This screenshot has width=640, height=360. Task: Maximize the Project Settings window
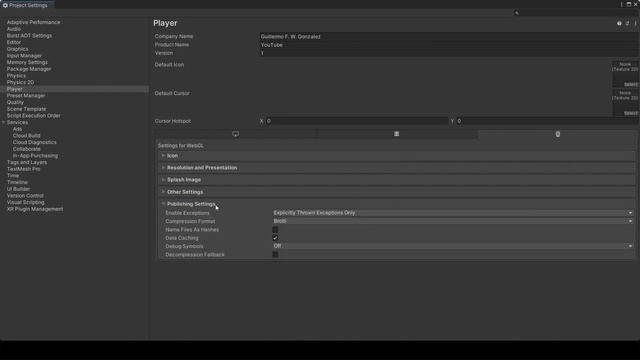tap(629, 4)
